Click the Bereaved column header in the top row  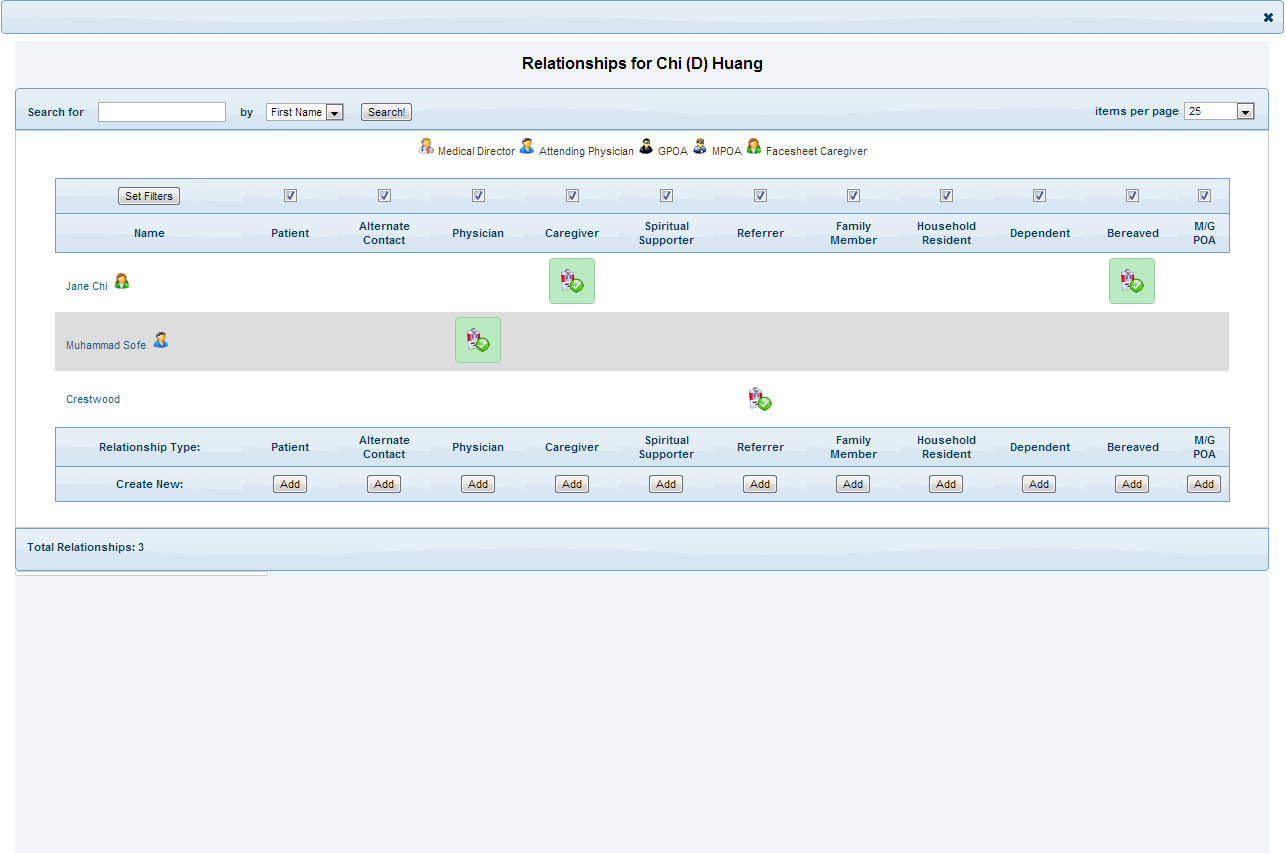[1132, 233]
